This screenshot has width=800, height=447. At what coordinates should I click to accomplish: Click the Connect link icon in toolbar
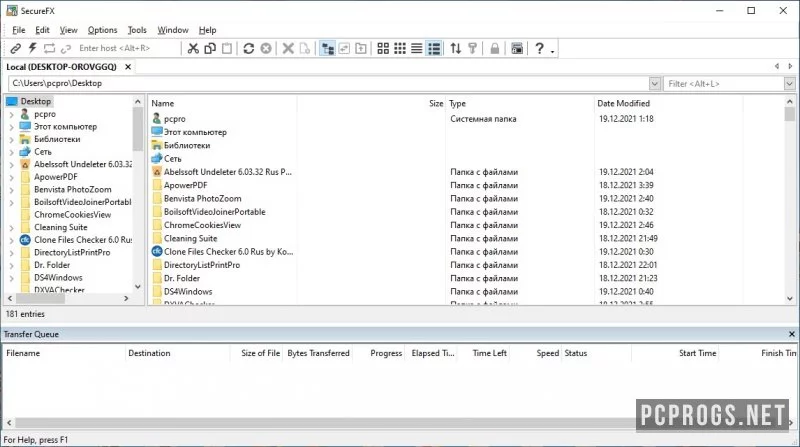(15, 48)
